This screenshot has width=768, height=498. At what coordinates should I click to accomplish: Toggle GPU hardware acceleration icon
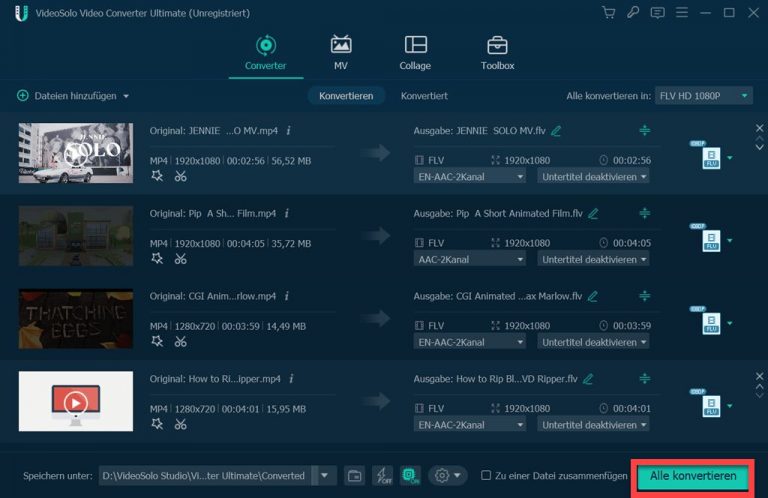pos(410,475)
